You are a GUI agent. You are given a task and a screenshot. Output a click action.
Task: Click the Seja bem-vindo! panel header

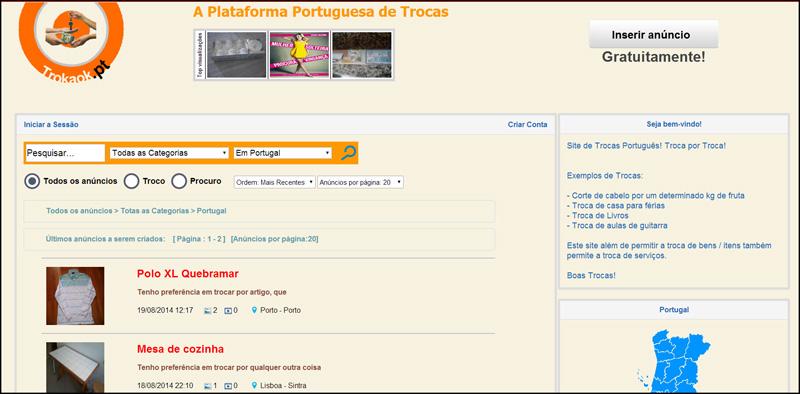tap(674, 124)
